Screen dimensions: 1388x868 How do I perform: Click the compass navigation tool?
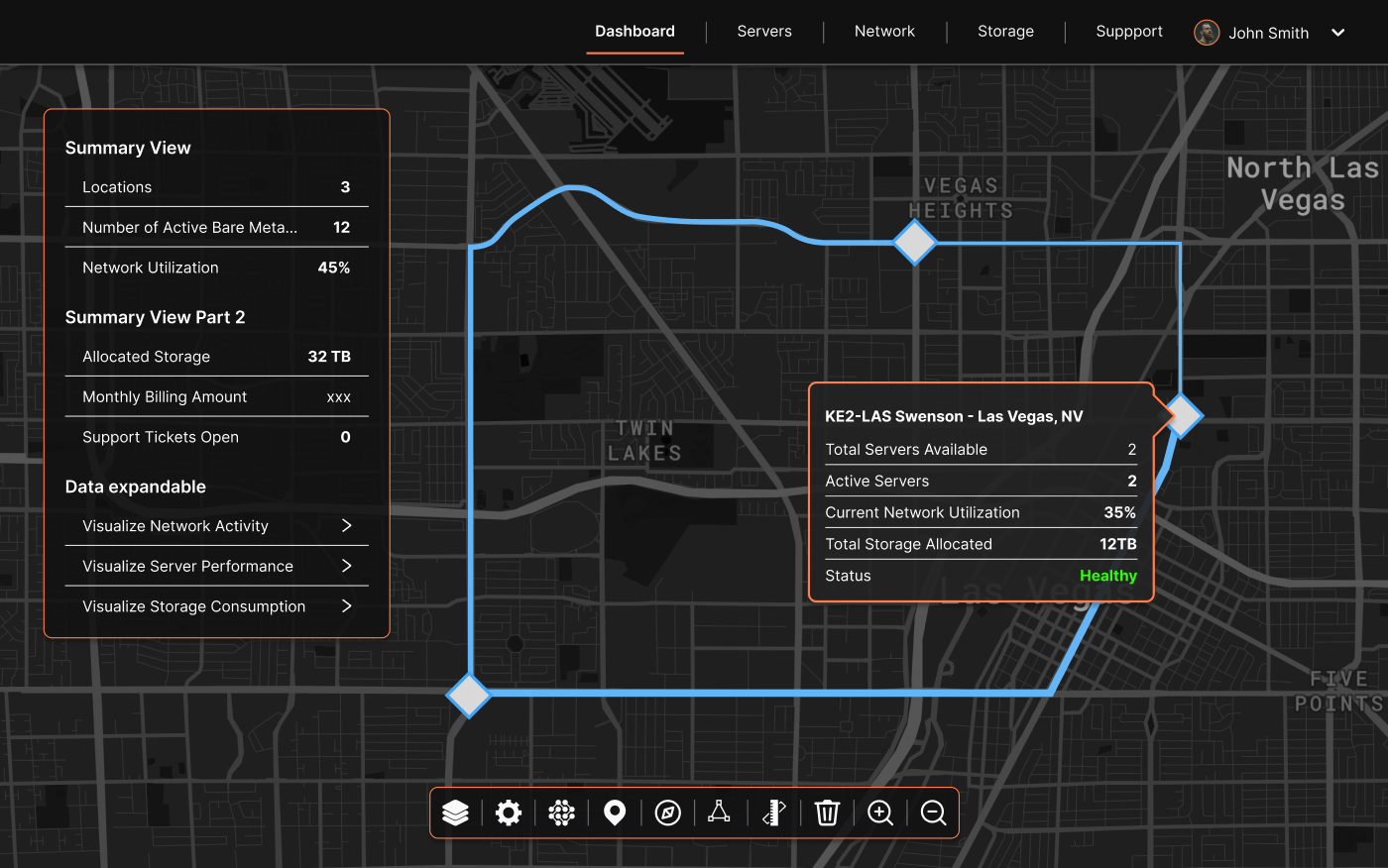[668, 814]
